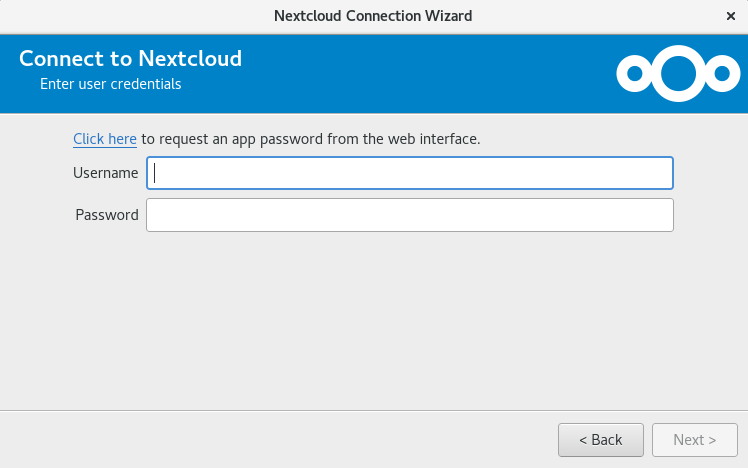748x468 pixels.
Task: Click the large center circle of Nextcloud logo
Action: coord(678,73)
